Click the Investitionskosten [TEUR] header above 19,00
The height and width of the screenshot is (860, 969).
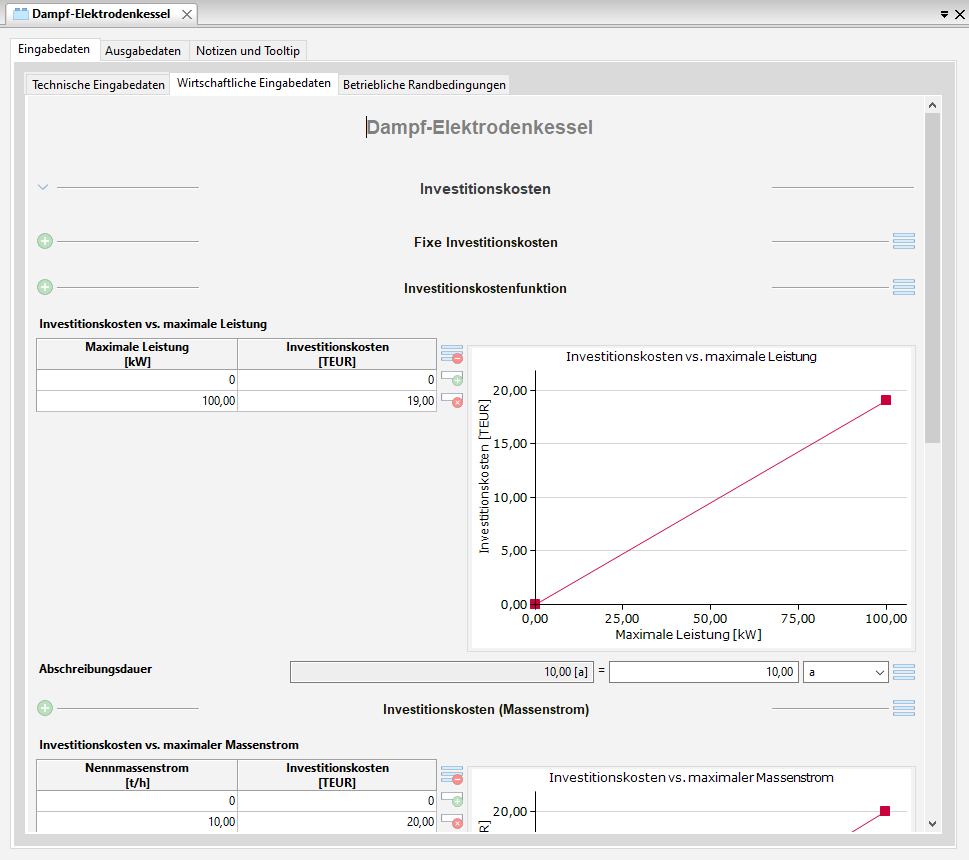click(337, 354)
